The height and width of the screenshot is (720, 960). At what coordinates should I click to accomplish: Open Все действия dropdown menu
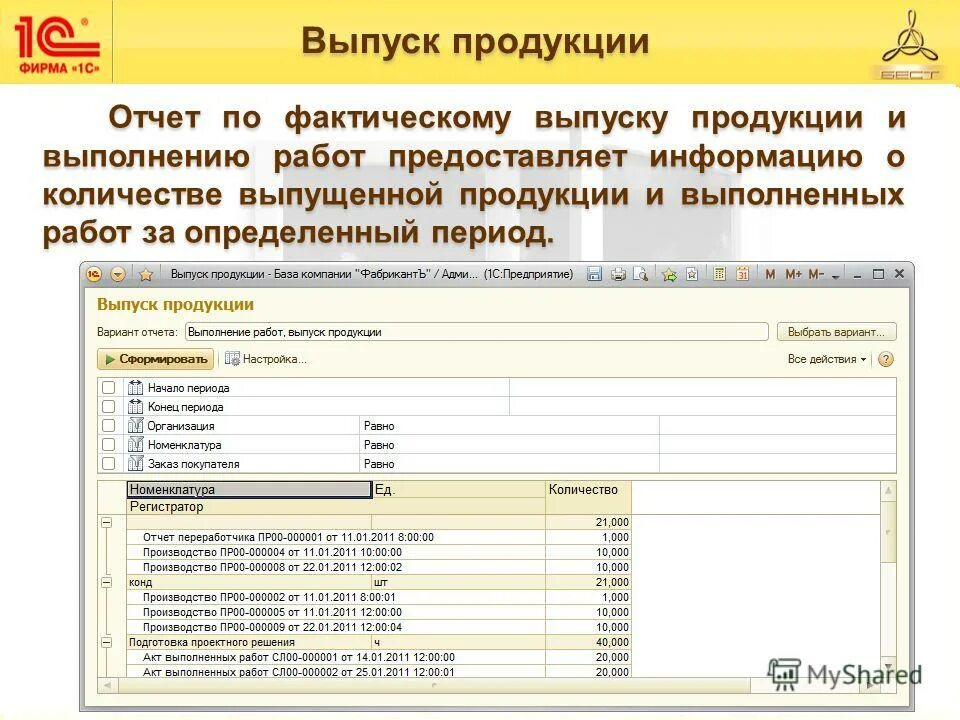click(827, 359)
